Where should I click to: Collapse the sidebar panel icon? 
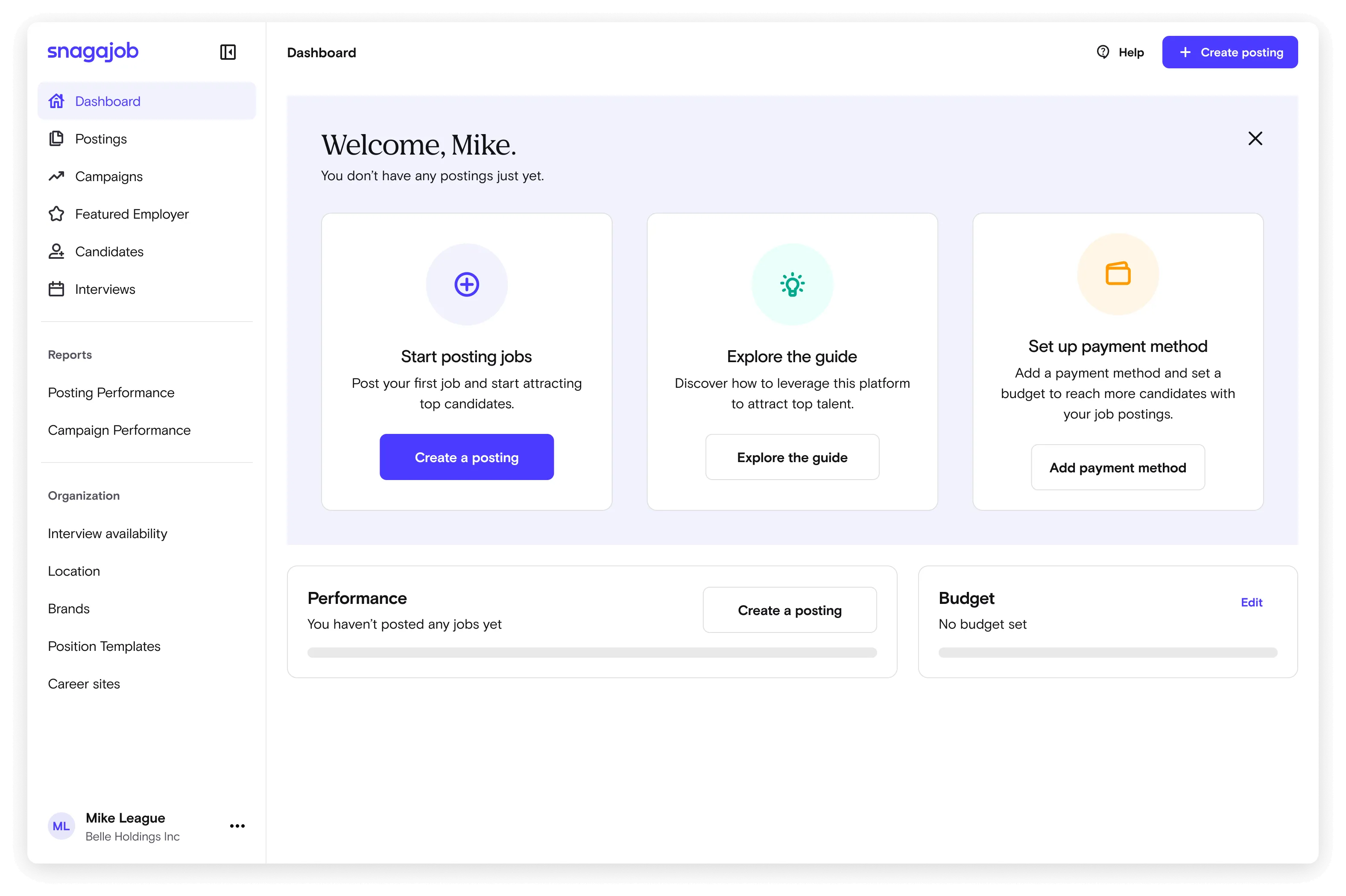227,52
